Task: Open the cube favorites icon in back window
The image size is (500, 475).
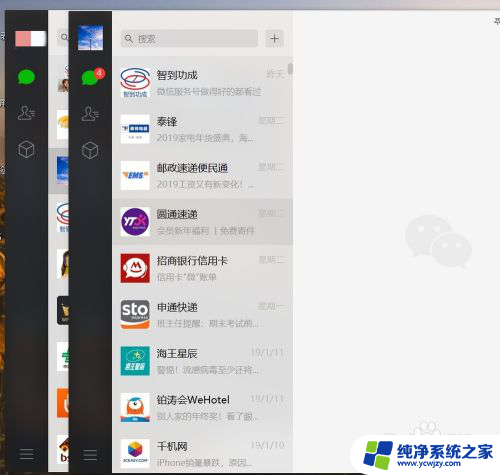Action: pyautogui.click(x=26, y=149)
